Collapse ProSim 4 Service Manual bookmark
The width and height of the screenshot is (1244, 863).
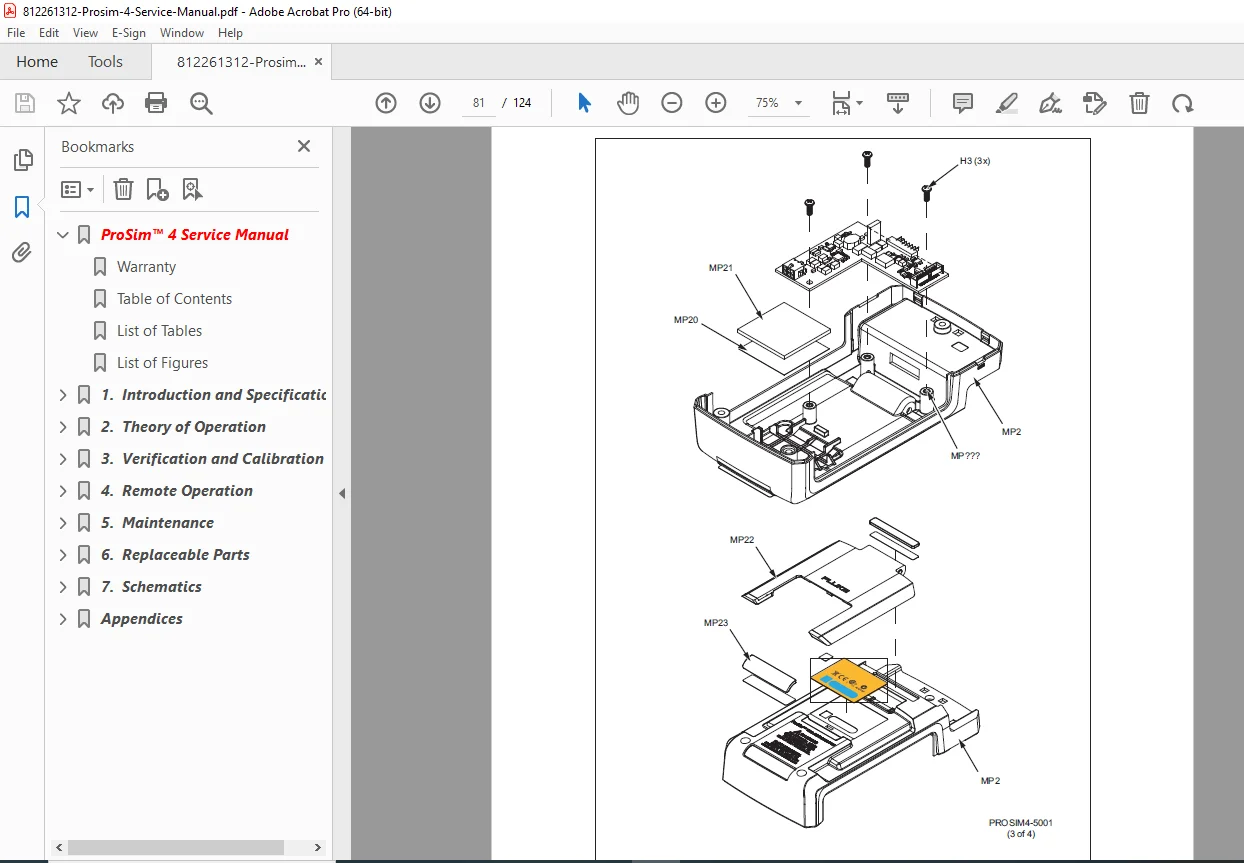tap(63, 235)
